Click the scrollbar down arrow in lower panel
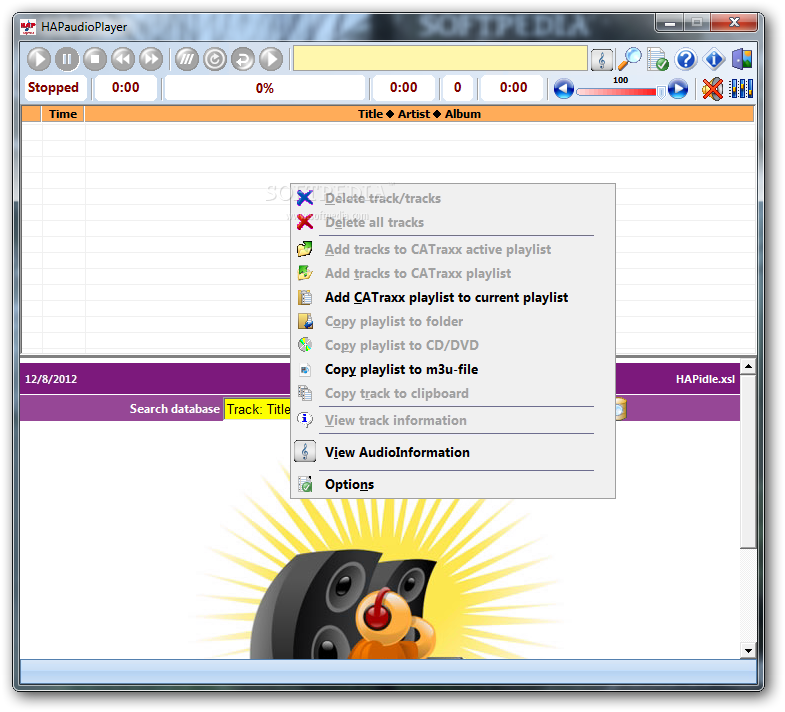This screenshot has width=785, height=712. point(748,651)
